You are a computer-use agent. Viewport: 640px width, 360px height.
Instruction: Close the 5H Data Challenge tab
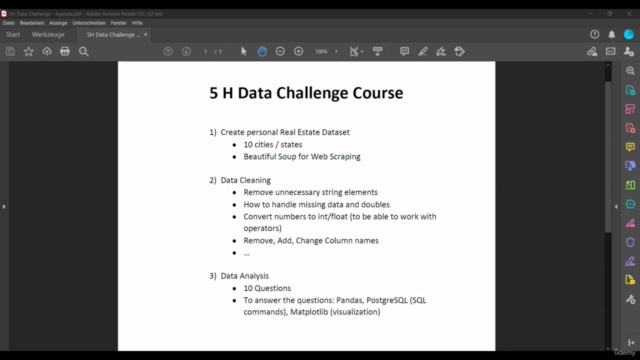145,35
